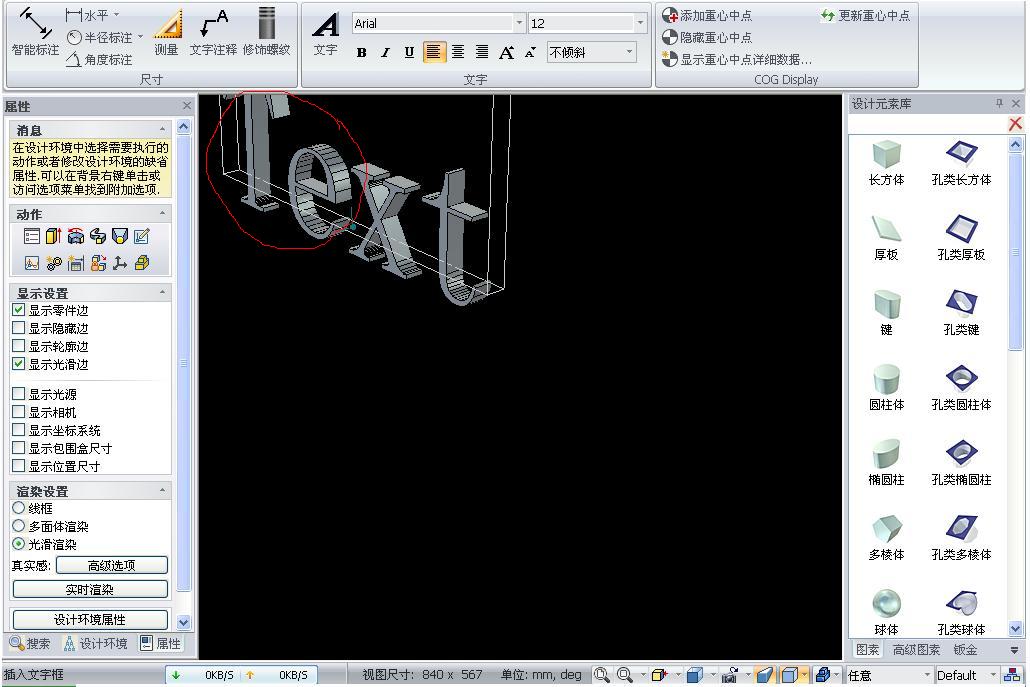Increase the font size with large A icon

506,53
